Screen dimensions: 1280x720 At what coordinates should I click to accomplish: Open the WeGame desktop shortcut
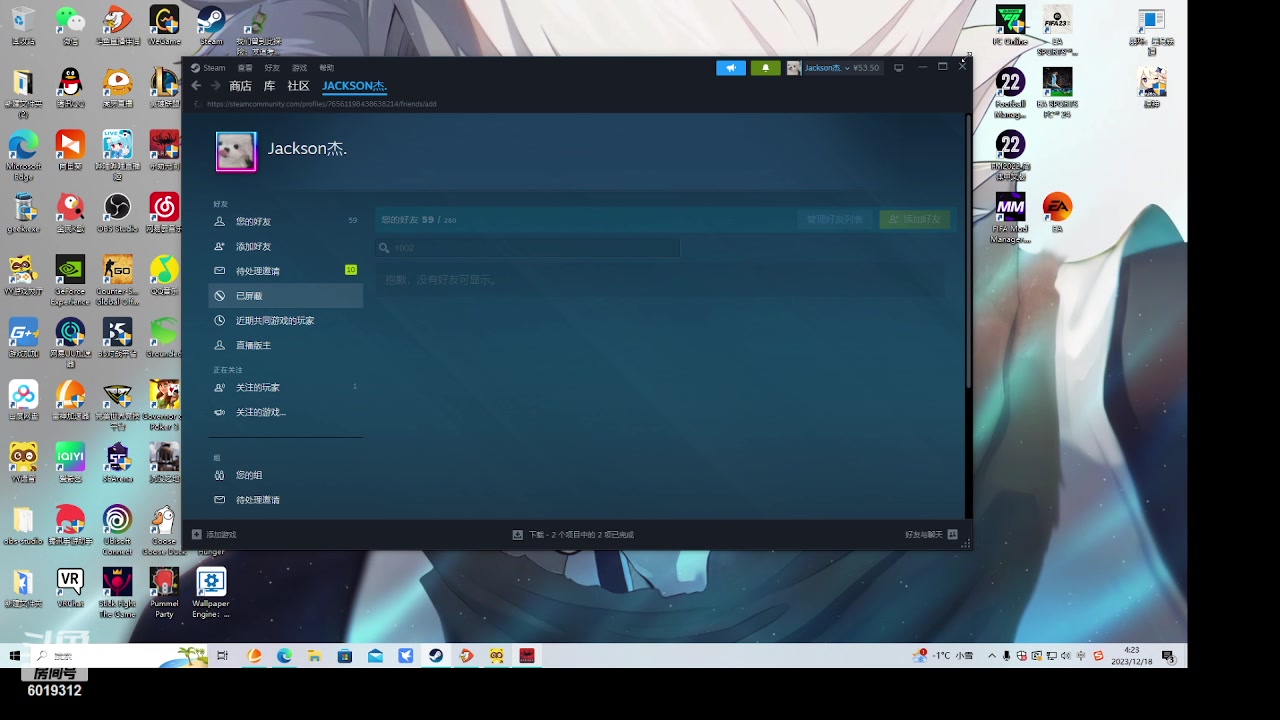(x=164, y=26)
